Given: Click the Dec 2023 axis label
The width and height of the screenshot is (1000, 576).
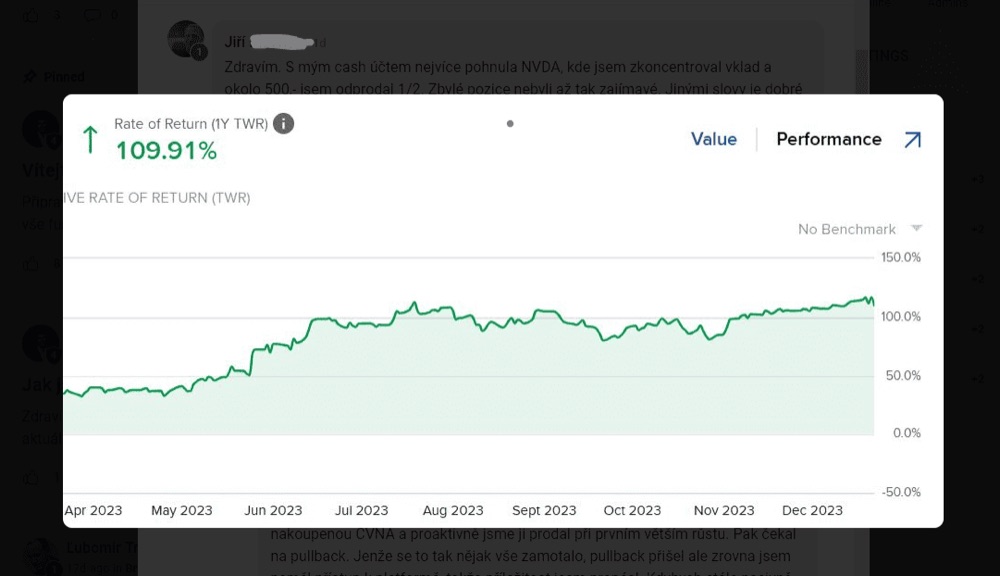Looking at the screenshot, I should 812,510.
